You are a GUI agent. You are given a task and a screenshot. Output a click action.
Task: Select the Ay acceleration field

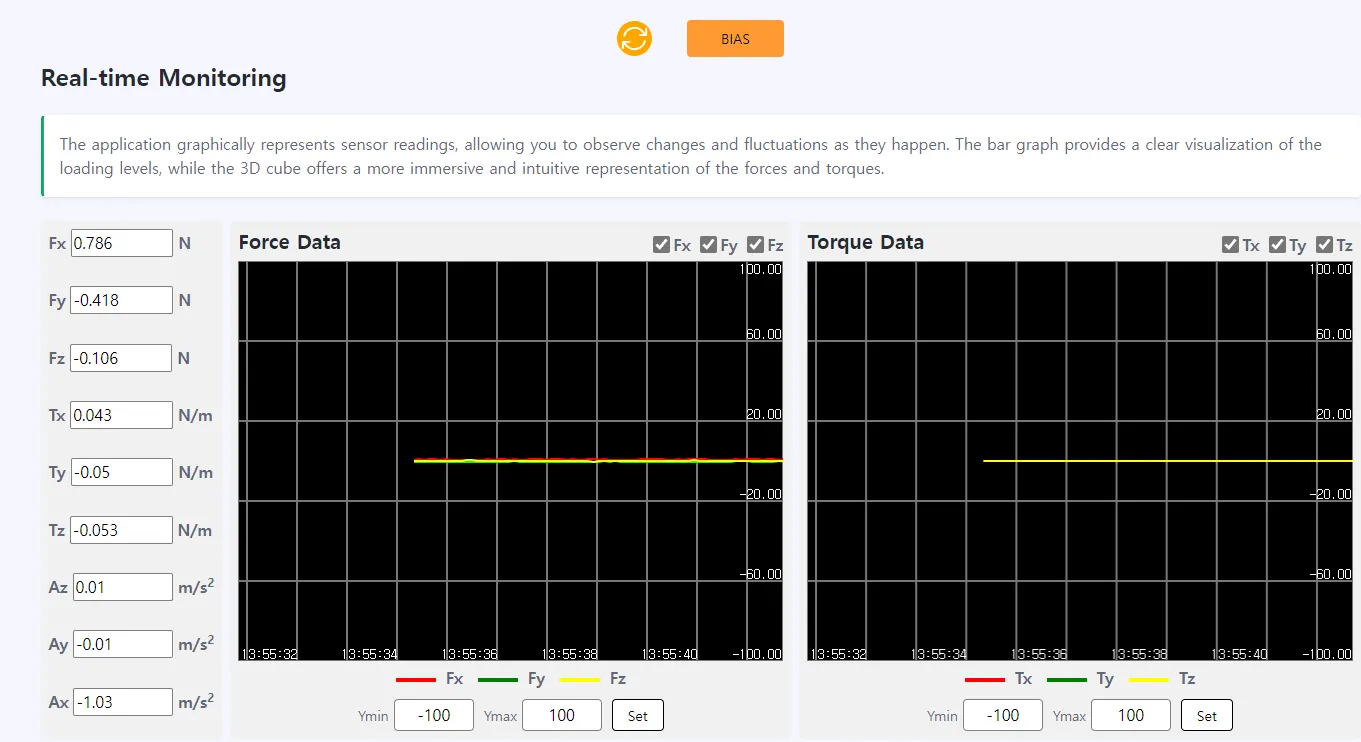click(x=122, y=644)
